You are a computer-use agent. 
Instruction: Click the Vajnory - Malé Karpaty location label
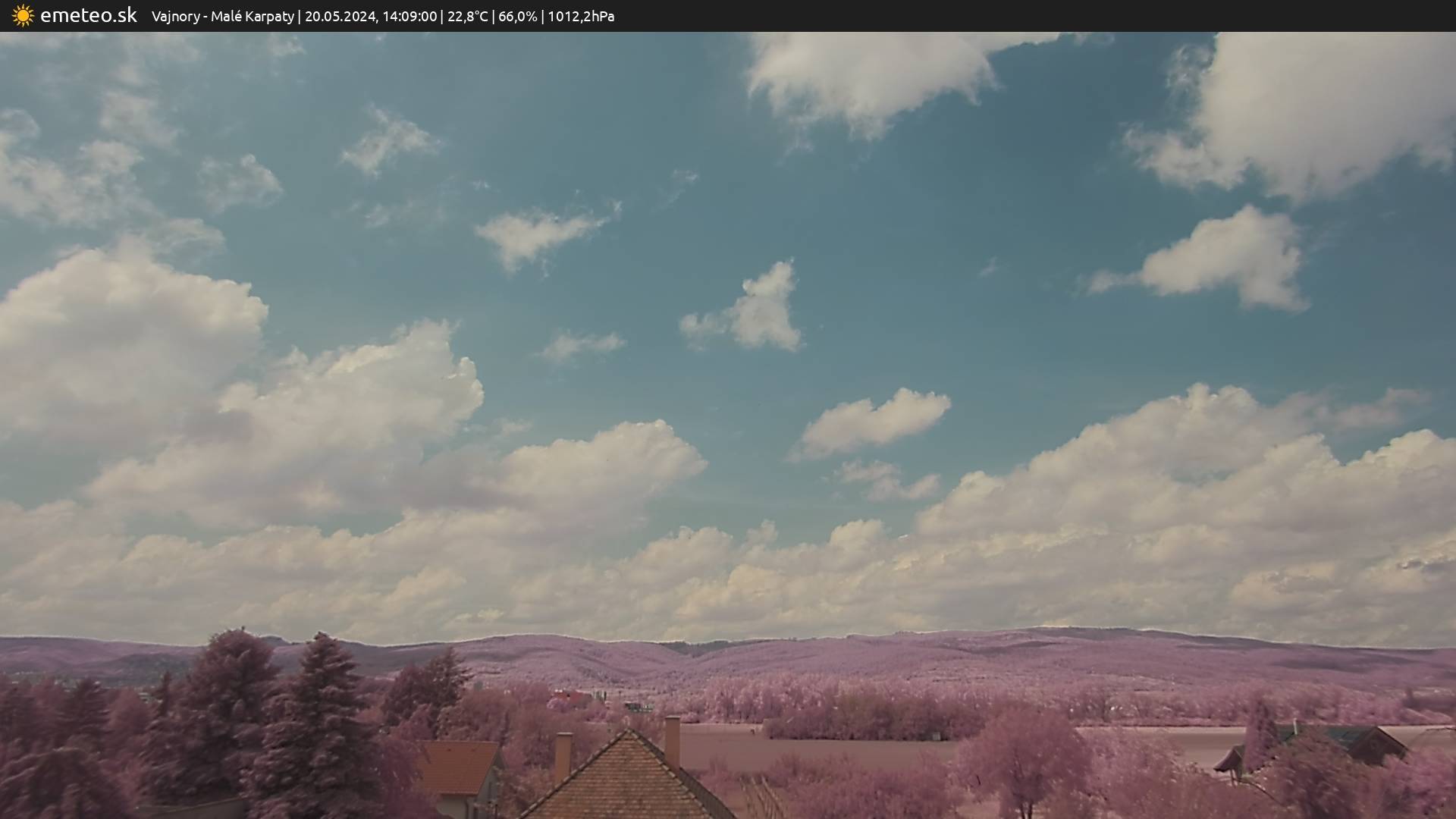(222, 17)
